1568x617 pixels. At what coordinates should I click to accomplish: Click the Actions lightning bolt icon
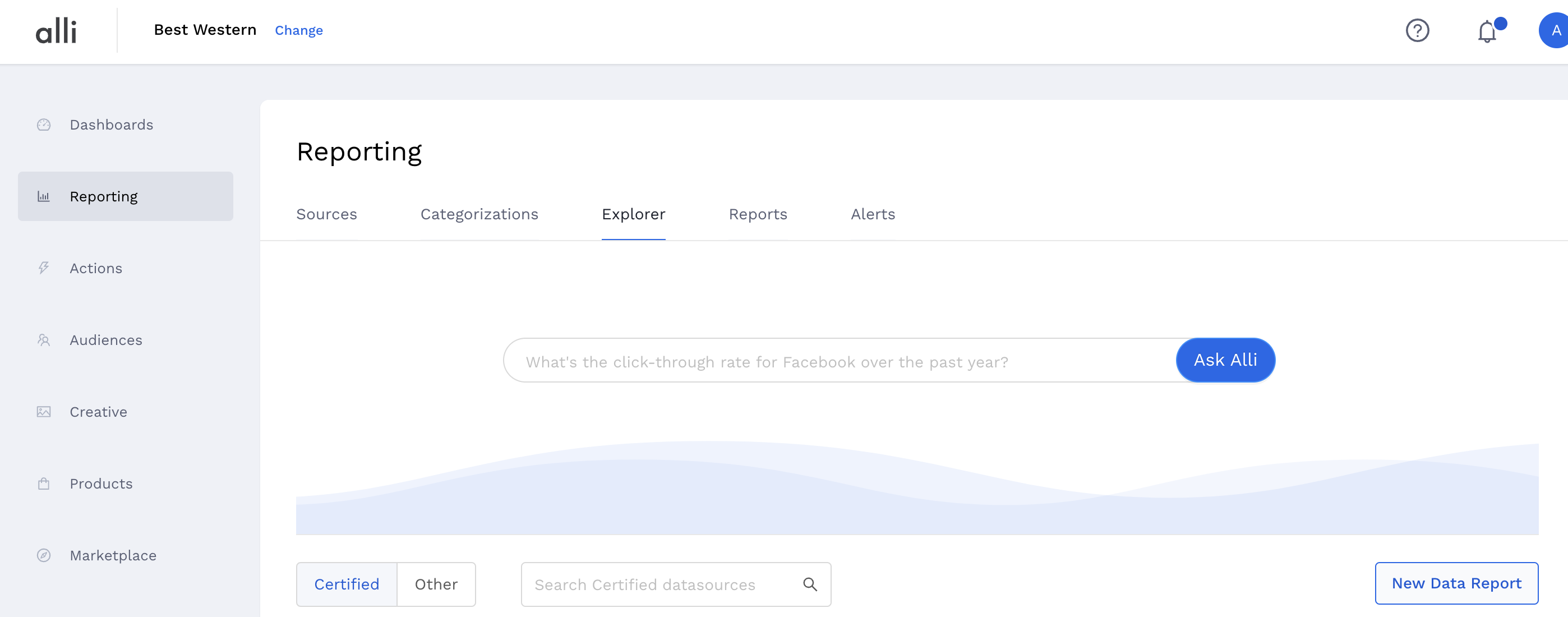tap(44, 269)
